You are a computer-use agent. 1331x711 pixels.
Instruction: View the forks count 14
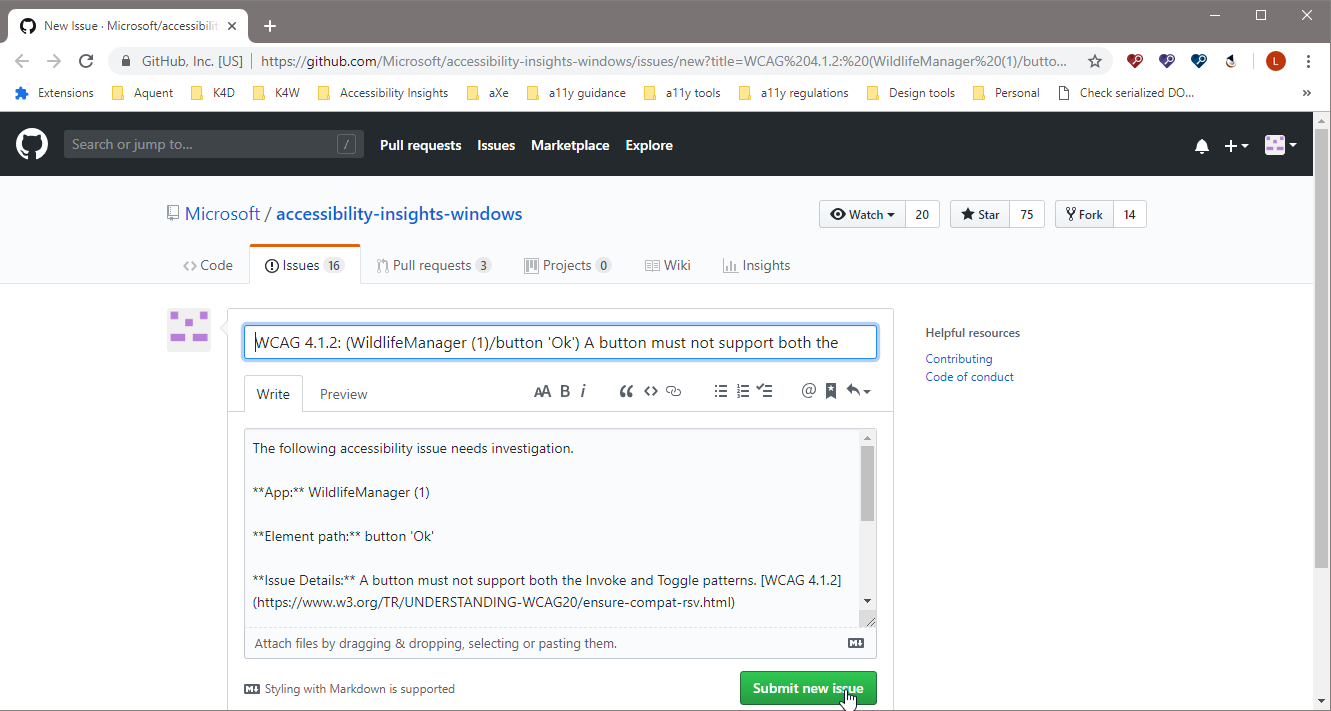click(1130, 214)
